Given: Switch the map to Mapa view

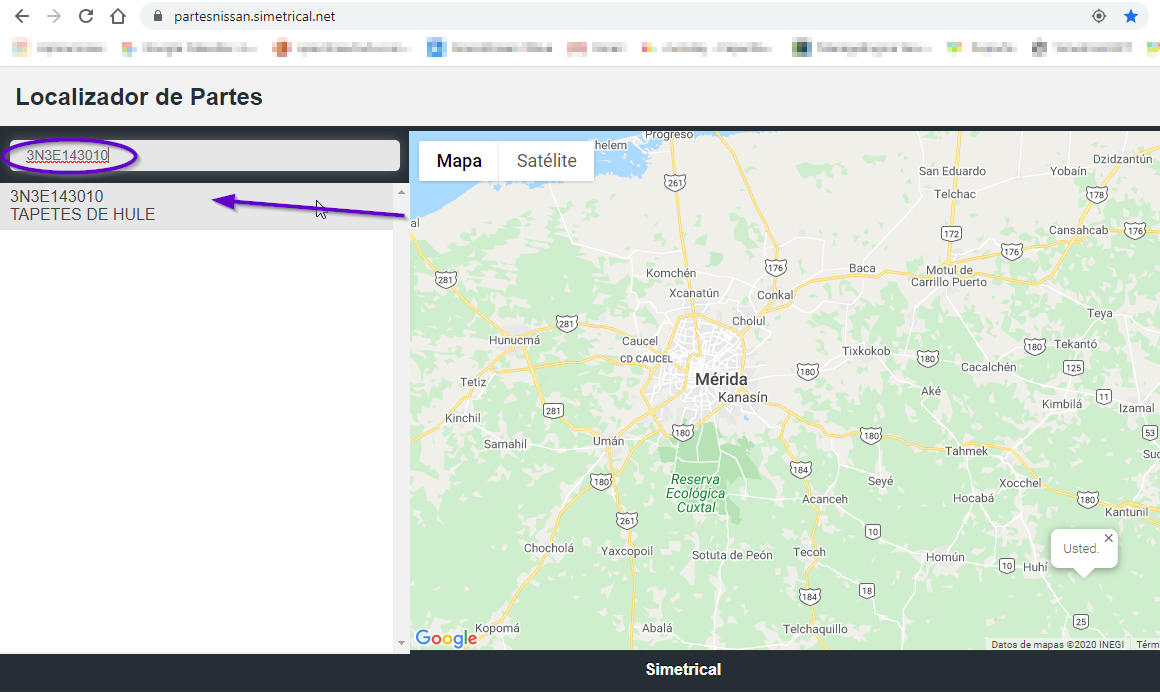Looking at the screenshot, I should pyautogui.click(x=459, y=161).
